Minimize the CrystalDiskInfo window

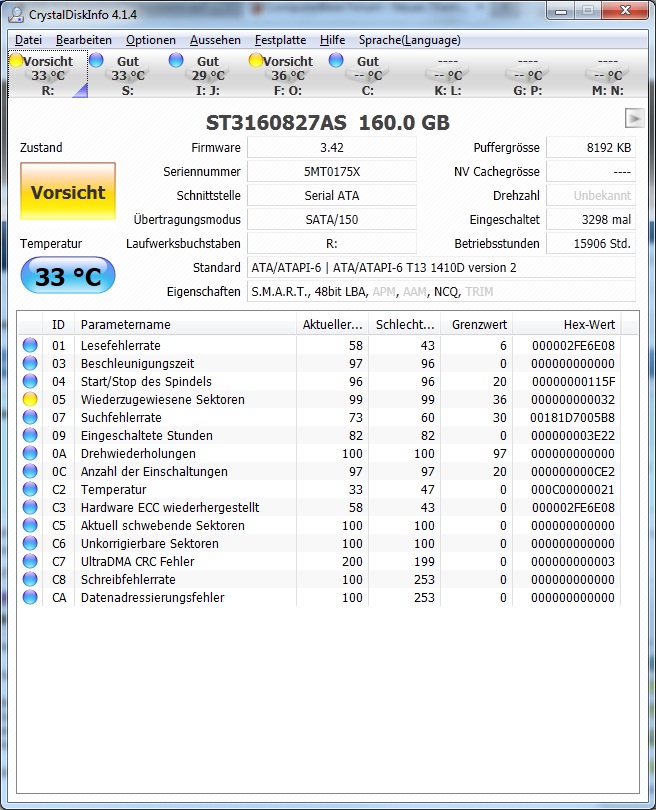[x=561, y=11]
